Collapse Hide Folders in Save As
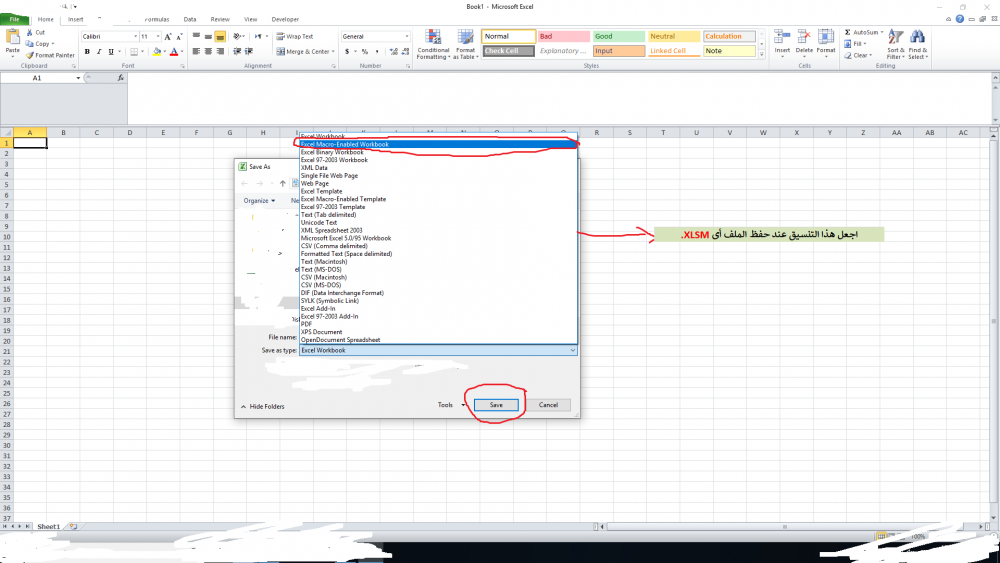This screenshot has width=1000, height=563. (263, 406)
